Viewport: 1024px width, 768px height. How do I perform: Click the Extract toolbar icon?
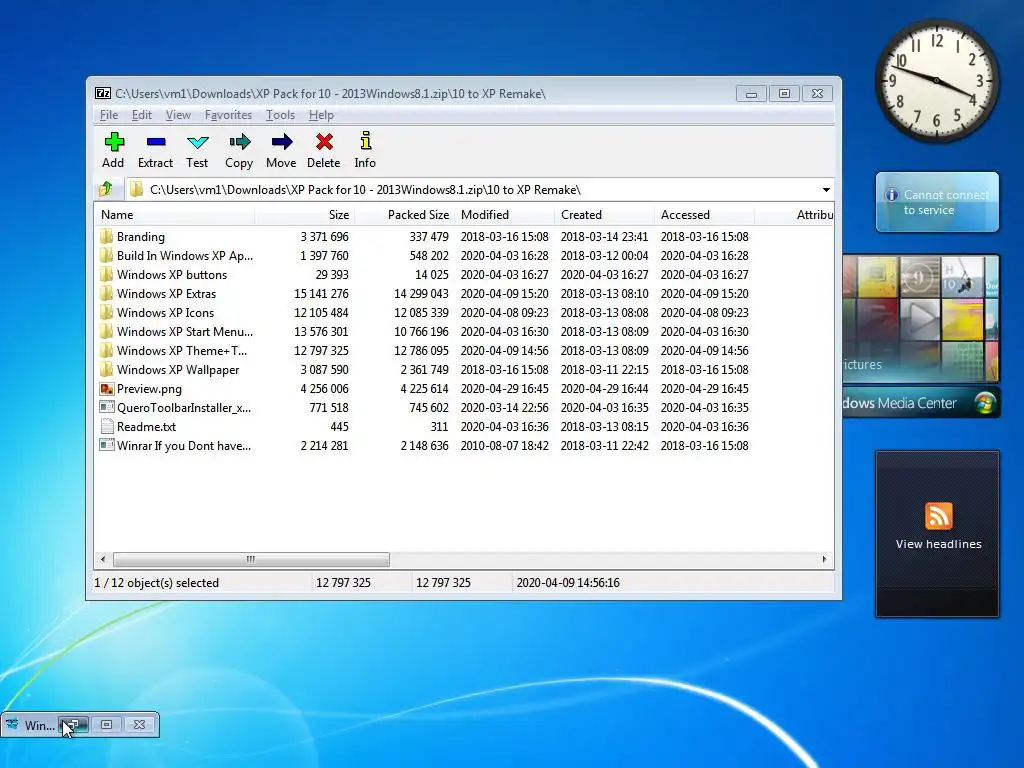(x=155, y=142)
